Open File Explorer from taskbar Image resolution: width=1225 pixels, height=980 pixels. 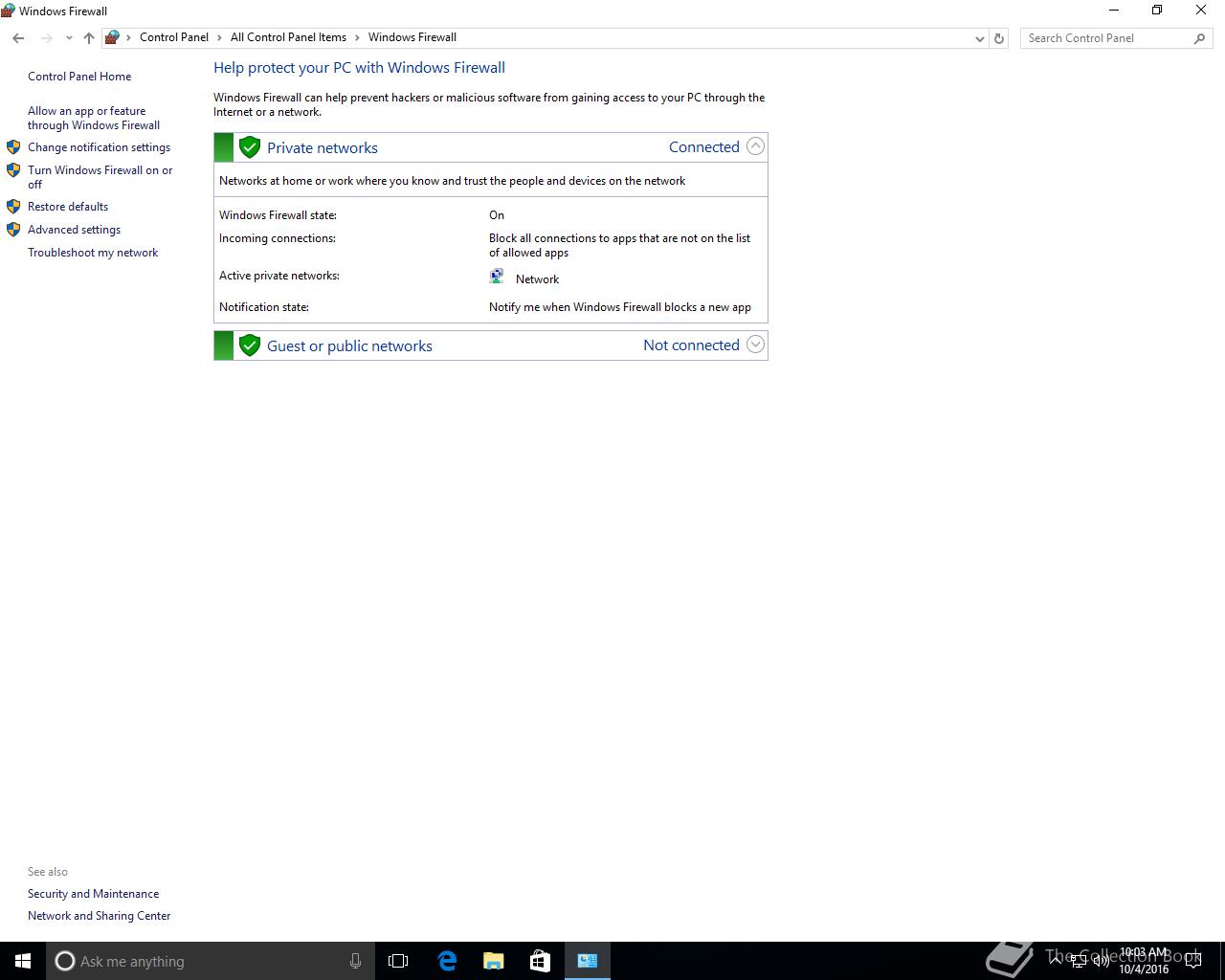pyautogui.click(x=494, y=961)
